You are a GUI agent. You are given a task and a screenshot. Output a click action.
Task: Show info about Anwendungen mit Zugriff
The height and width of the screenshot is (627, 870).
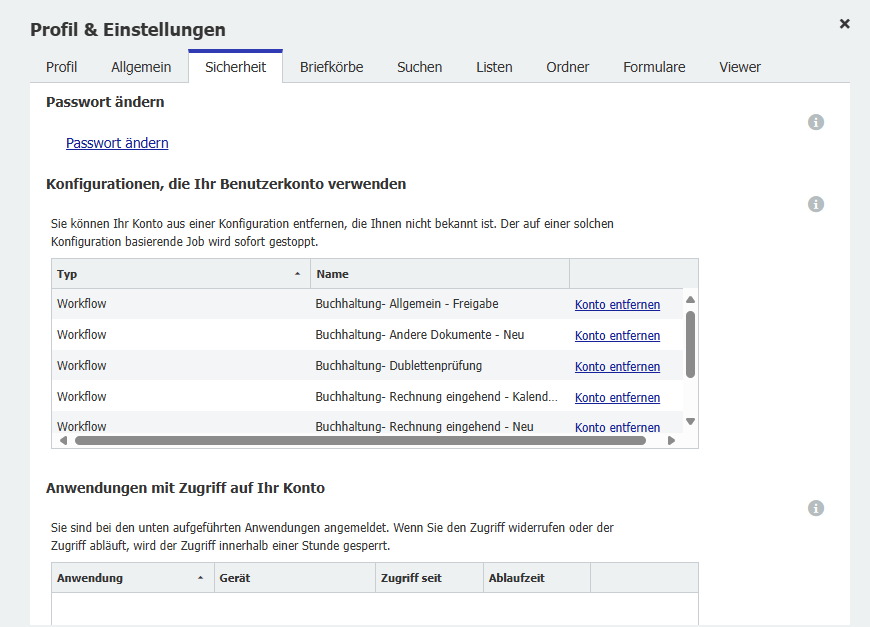tap(816, 508)
